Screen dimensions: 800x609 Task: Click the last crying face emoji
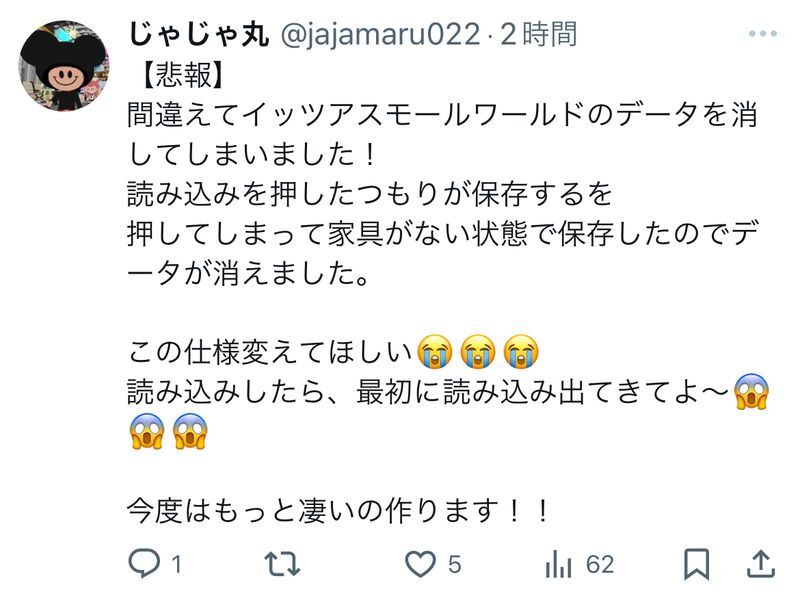pyautogui.click(x=521, y=352)
